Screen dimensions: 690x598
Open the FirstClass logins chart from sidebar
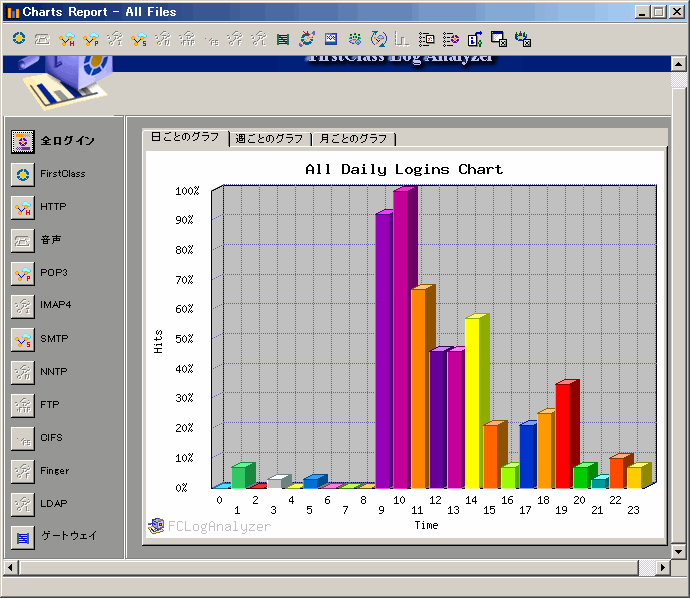tap(23, 174)
